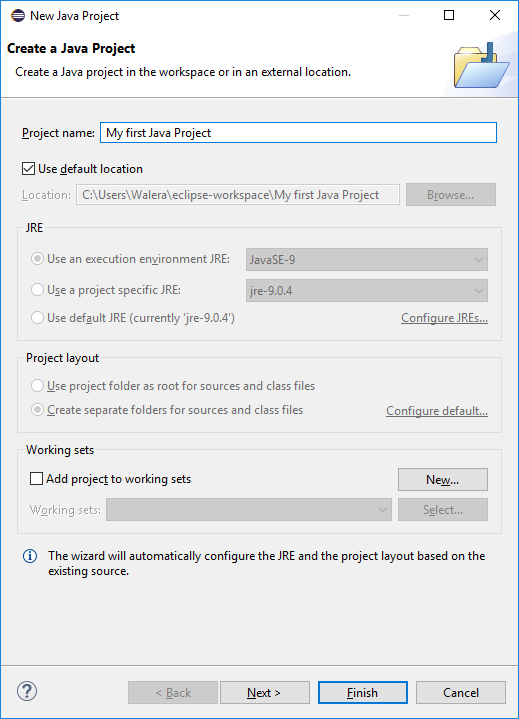Enable Add project to working sets

[36, 479]
